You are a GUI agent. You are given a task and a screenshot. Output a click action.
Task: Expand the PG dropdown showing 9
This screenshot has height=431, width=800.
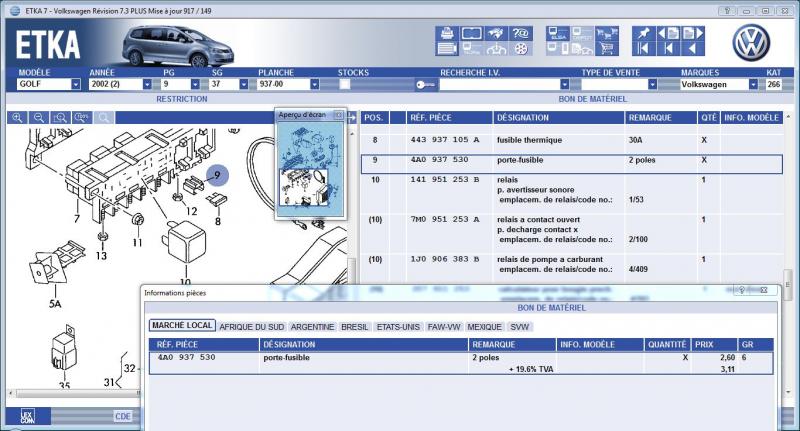click(x=195, y=84)
